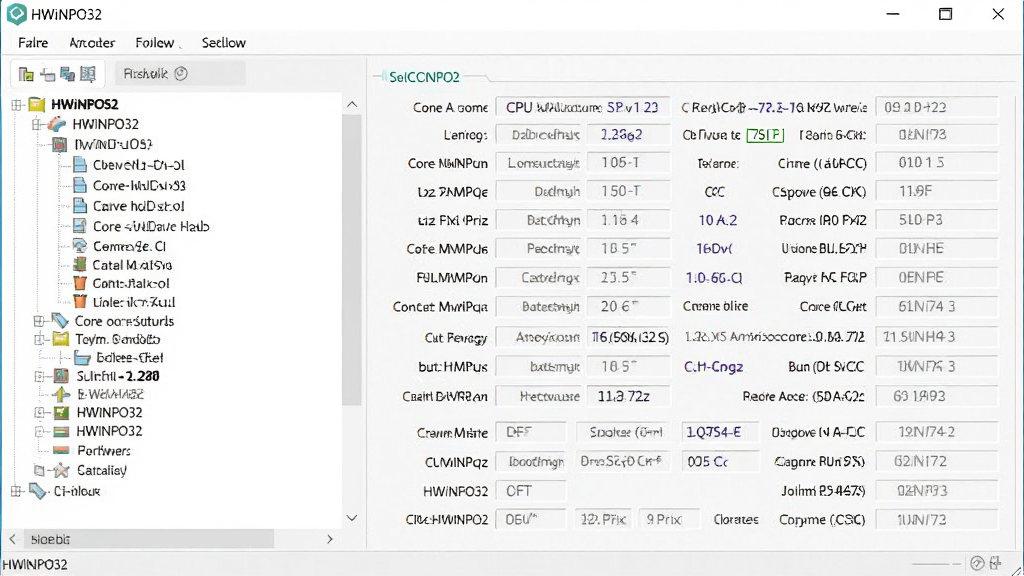Click the yellow folder icon beside HWiNPOS2 root
1024x576 pixels.
37,104
